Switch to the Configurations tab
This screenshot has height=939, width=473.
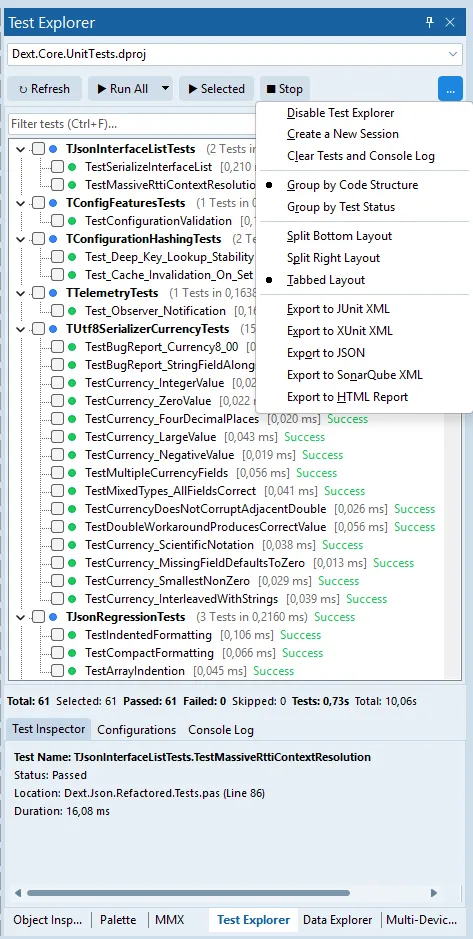[x=137, y=730]
